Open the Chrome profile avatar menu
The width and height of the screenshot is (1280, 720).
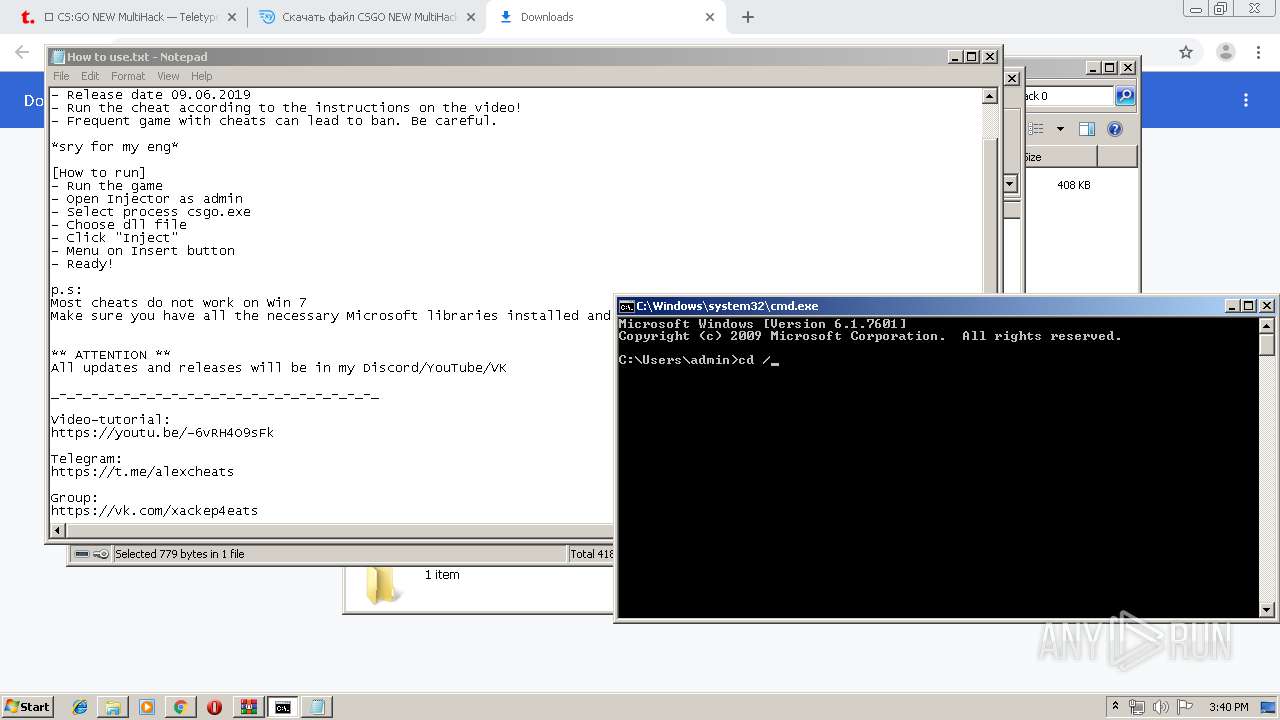[1225, 52]
